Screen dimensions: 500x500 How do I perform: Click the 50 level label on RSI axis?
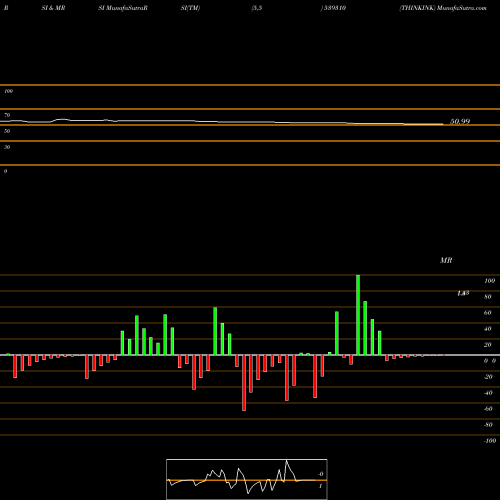[7, 131]
